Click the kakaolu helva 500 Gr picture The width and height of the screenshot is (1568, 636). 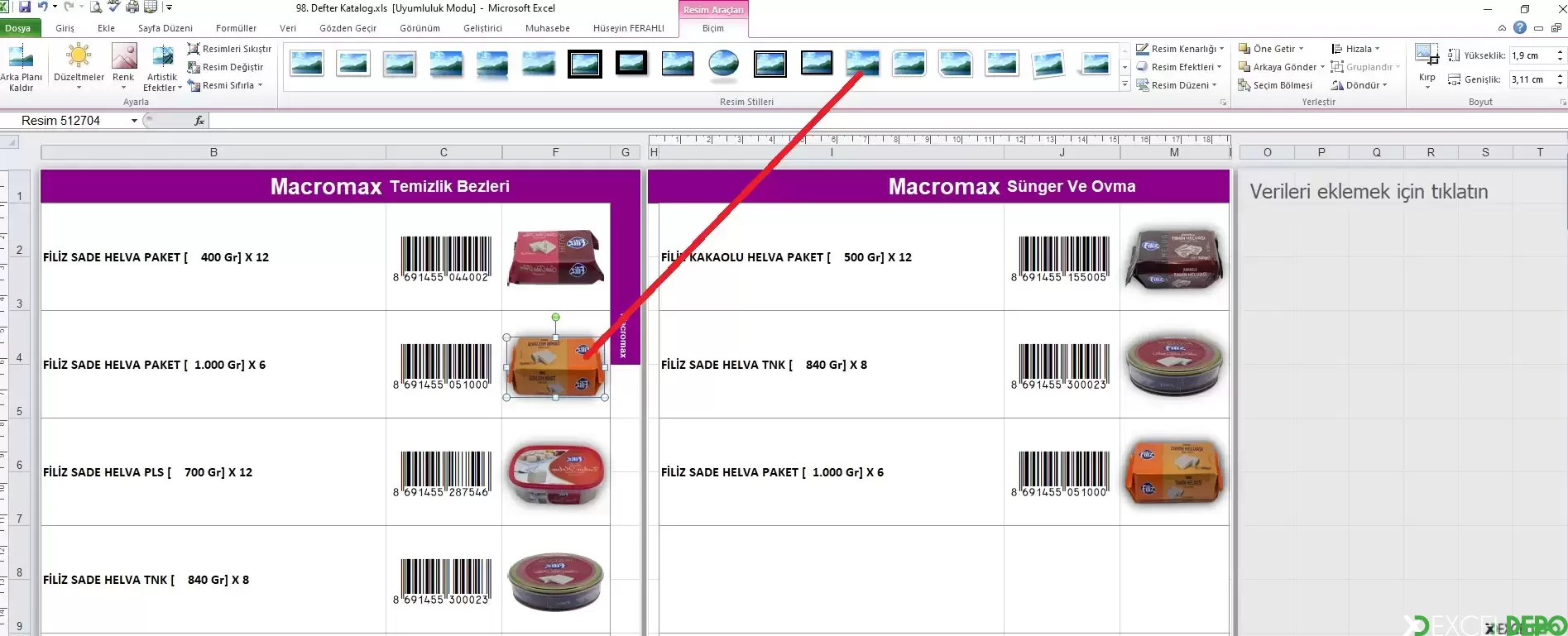tap(1174, 258)
